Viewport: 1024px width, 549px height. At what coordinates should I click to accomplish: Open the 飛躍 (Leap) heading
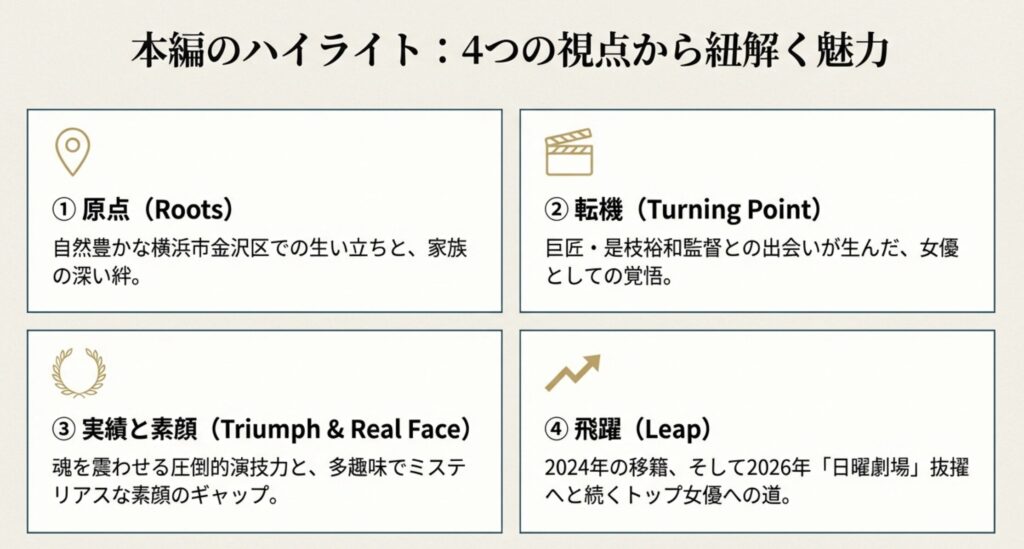point(628,430)
